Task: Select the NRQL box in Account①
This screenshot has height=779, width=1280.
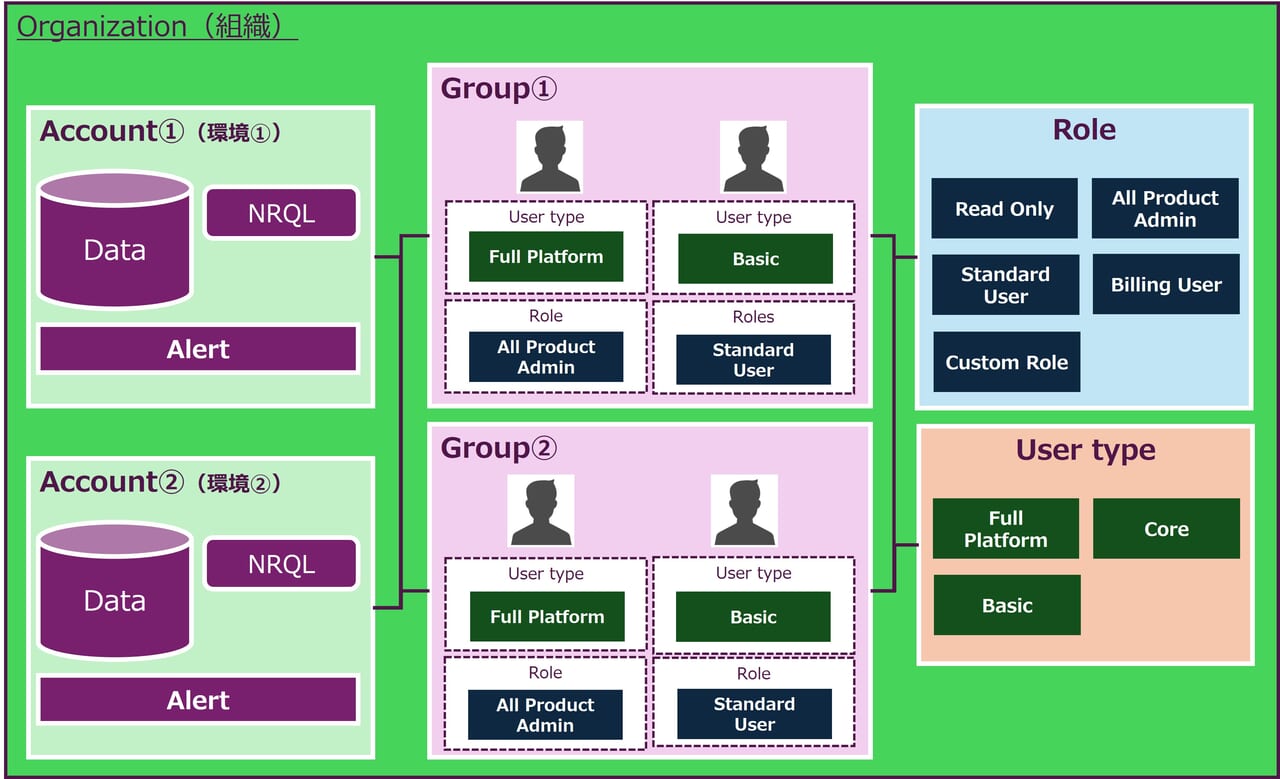Action: (281, 213)
